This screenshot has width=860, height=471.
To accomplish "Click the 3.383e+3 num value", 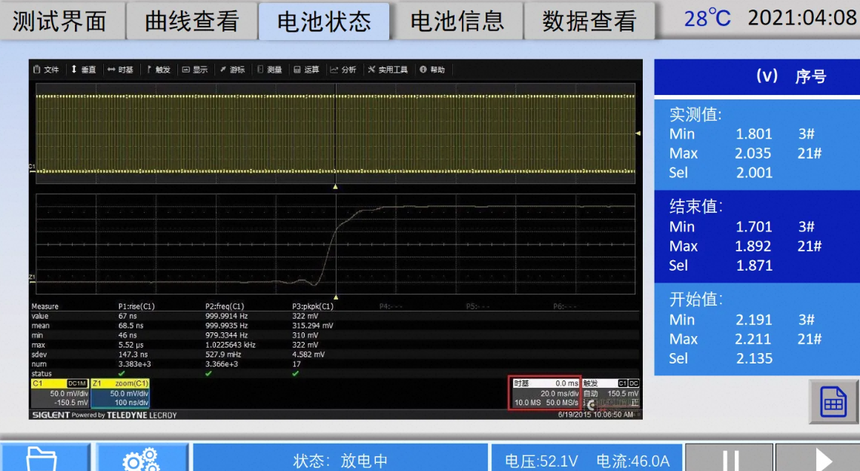I will tap(134, 364).
